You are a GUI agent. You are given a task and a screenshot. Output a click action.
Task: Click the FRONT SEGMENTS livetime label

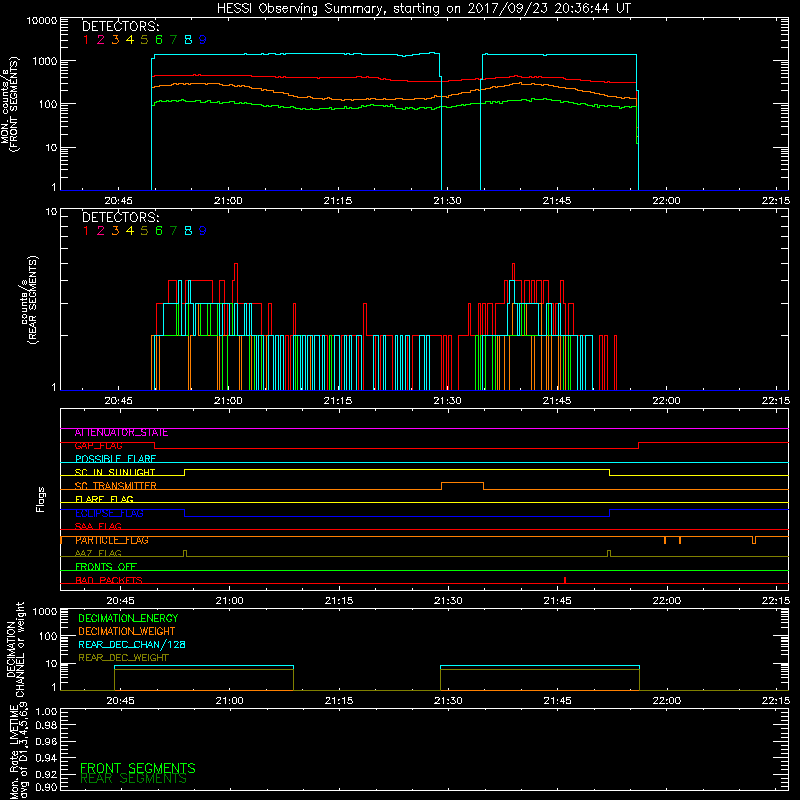138,768
